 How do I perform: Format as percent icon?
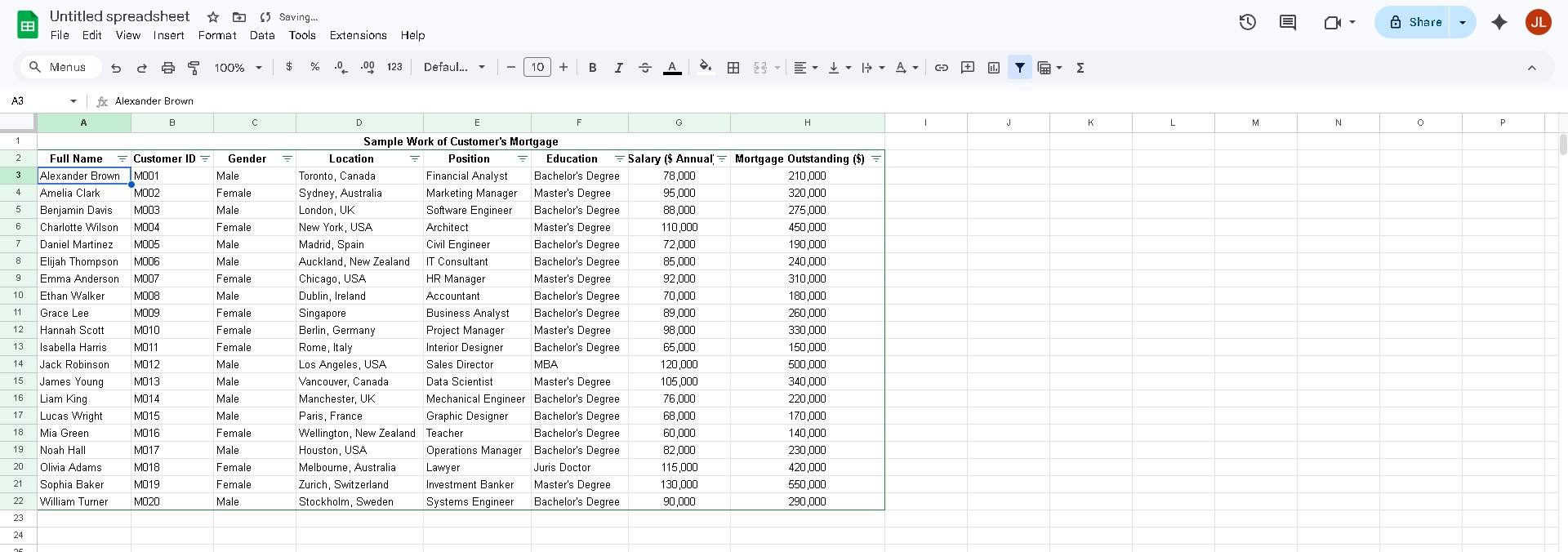click(x=315, y=67)
